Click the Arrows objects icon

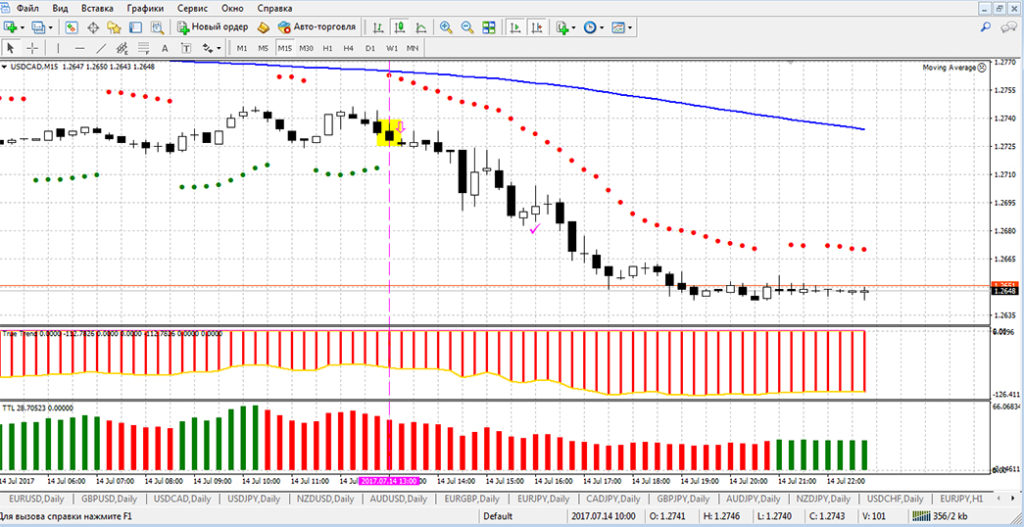click(x=208, y=48)
